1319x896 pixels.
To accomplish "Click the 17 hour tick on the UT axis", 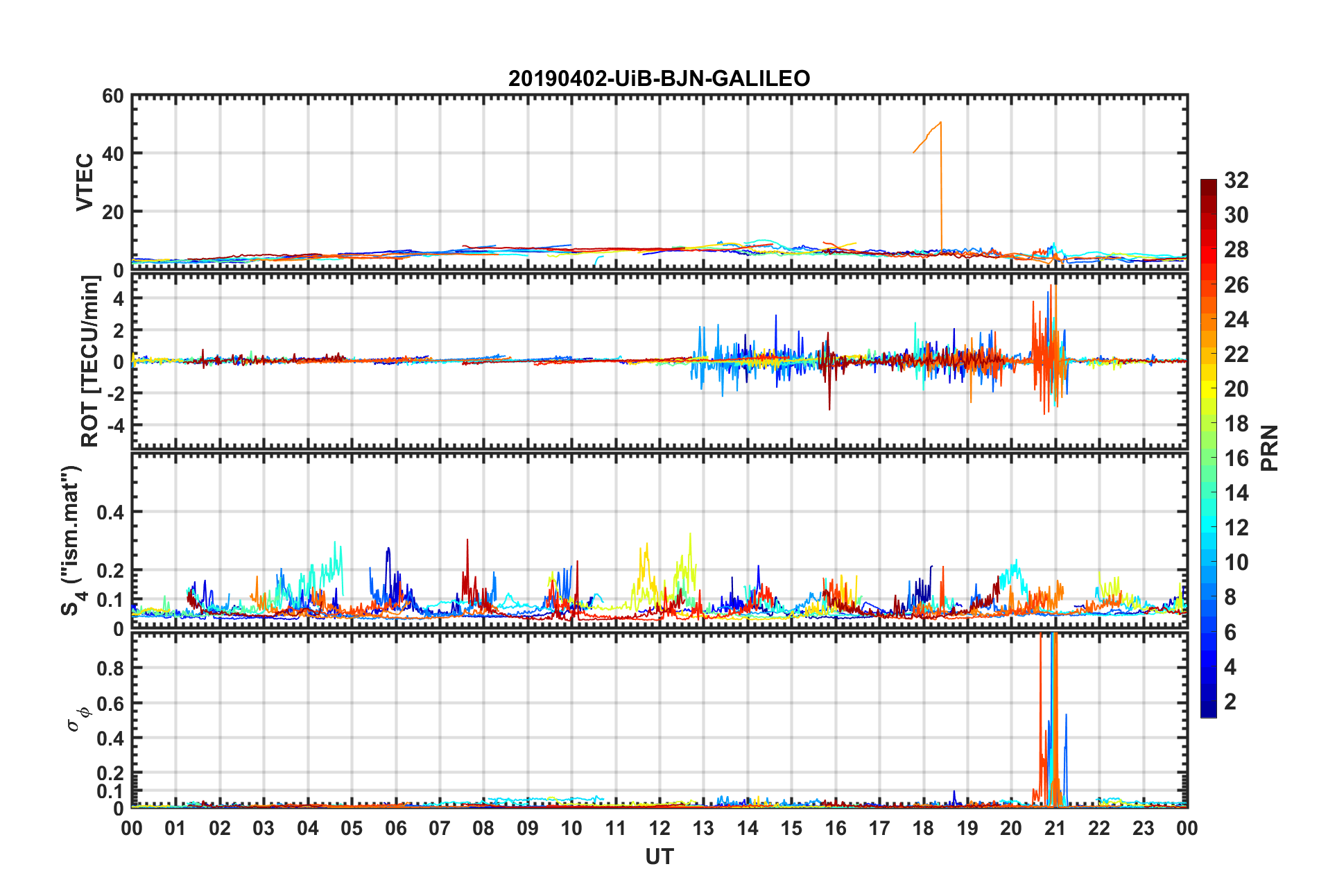I will pos(879,829).
